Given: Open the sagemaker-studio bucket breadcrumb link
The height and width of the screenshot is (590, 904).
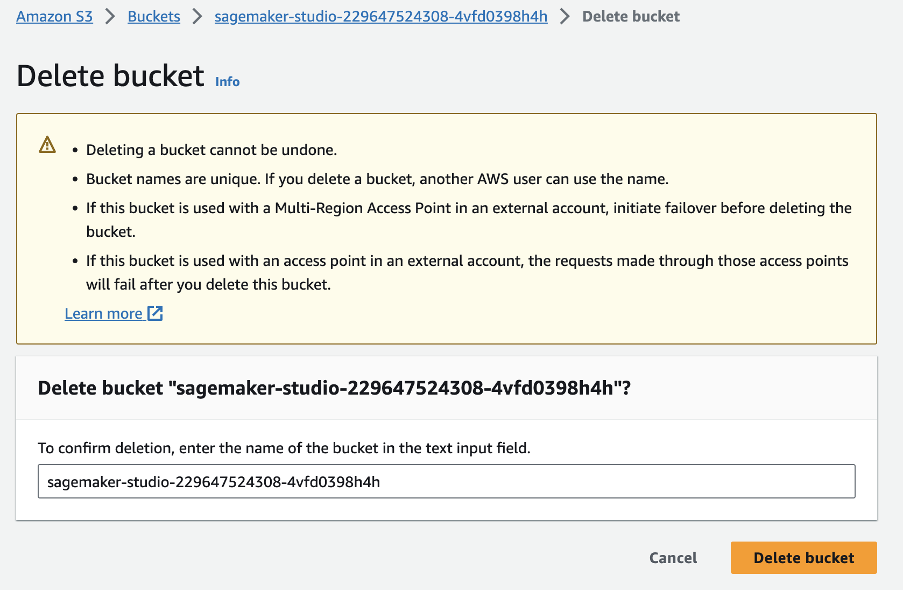Looking at the screenshot, I should click(x=381, y=16).
